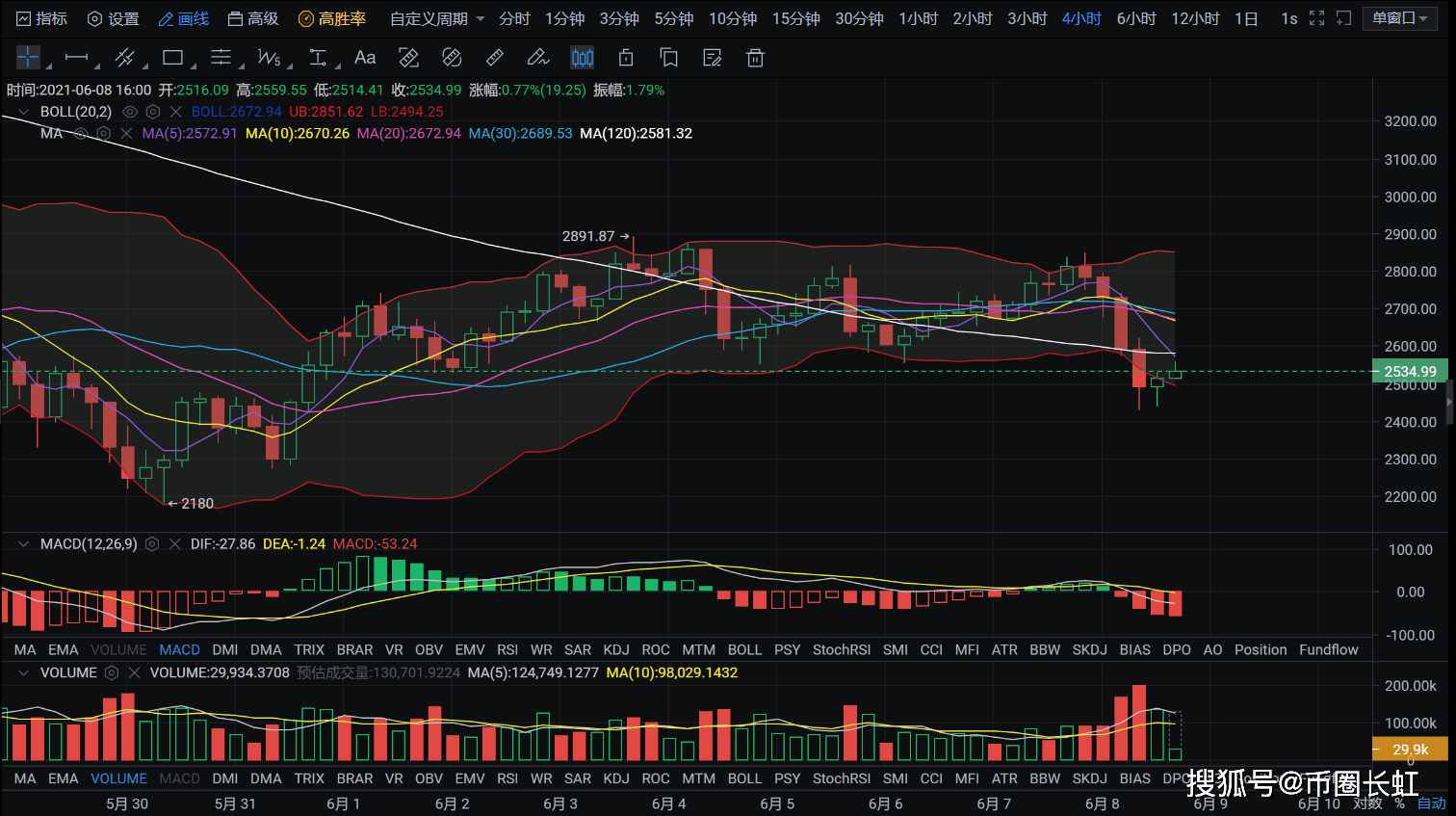The image size is (1456, 816).
Task: Expand the right side panel handle
Action: click(1450, 402)
